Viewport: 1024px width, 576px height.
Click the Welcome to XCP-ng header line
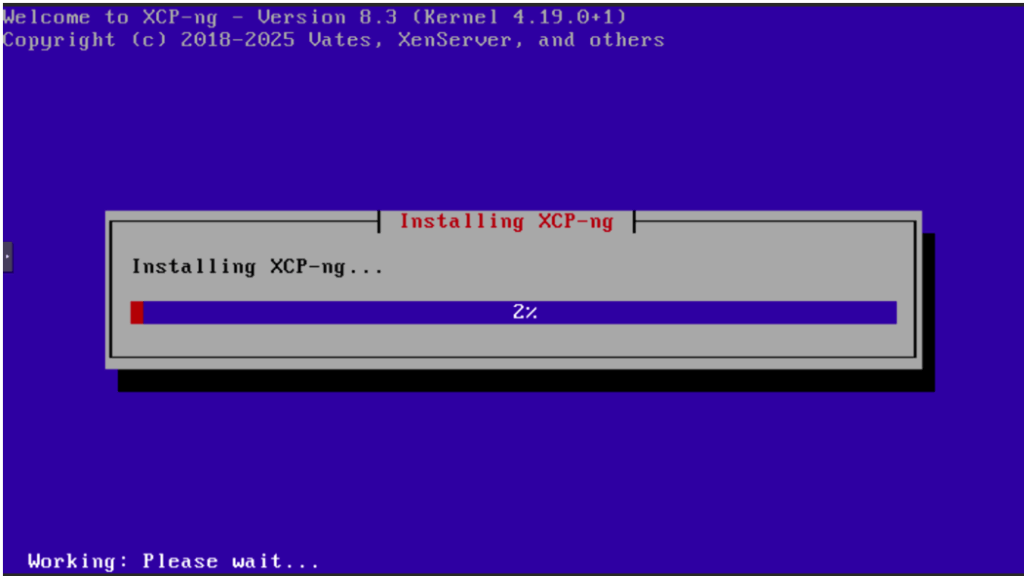pyautogui.click(x=315, y=17)
